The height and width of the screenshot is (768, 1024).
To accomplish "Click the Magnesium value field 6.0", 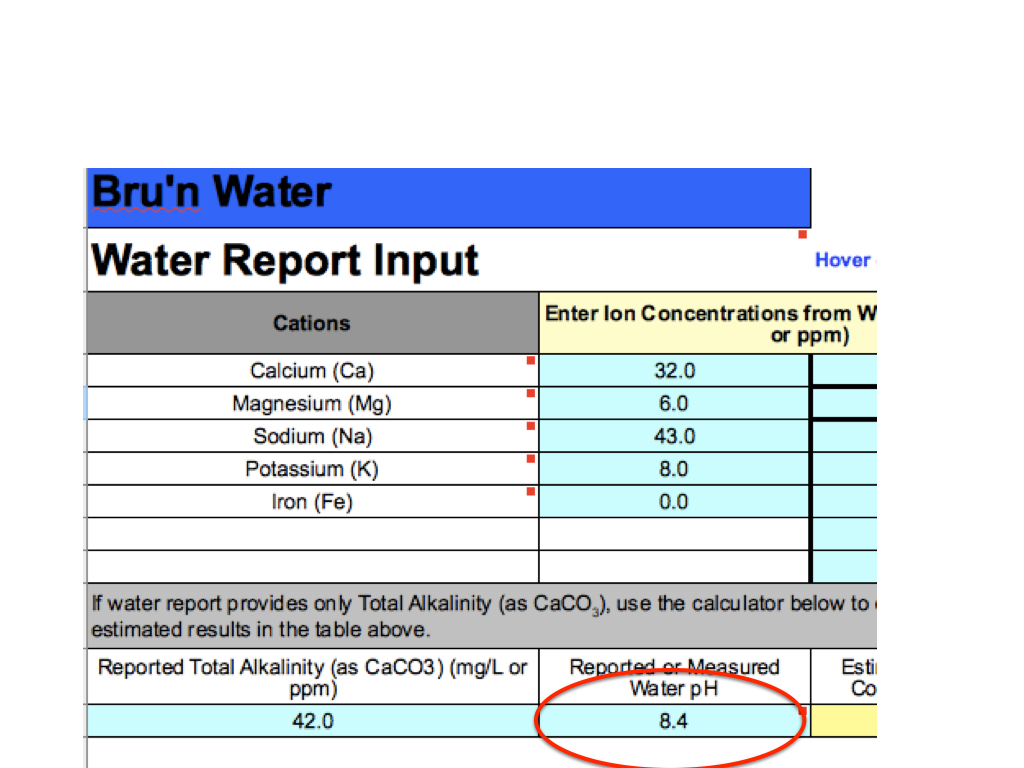I will [674, 404].
